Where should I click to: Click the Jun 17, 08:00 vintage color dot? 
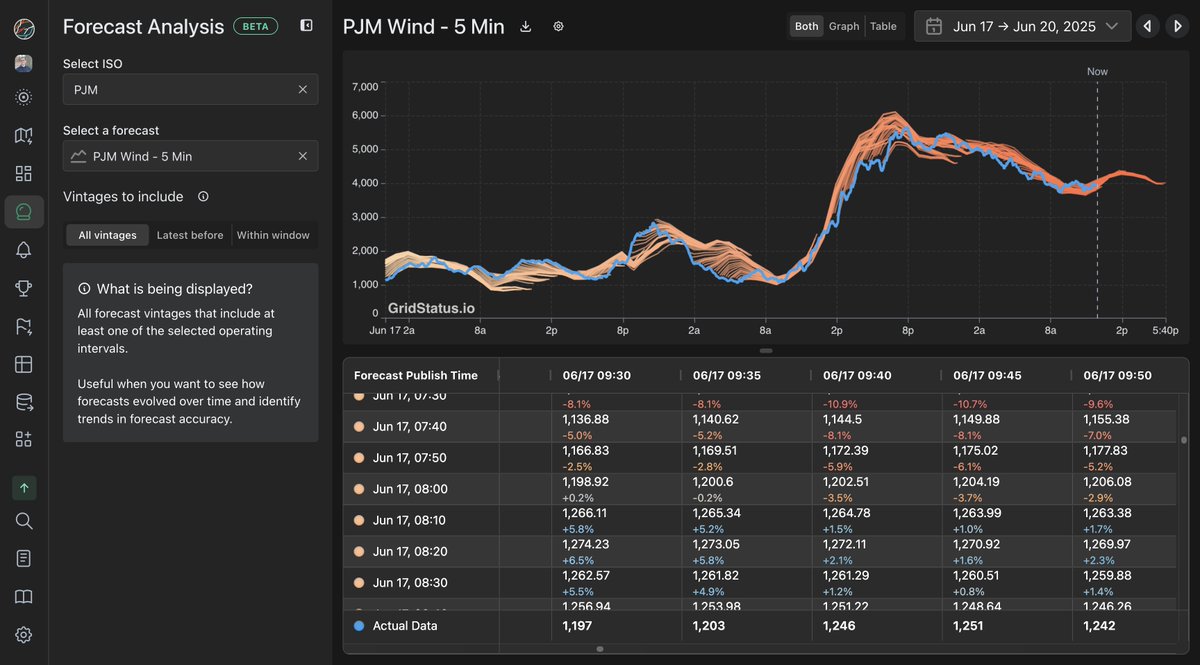pos(359,489)
